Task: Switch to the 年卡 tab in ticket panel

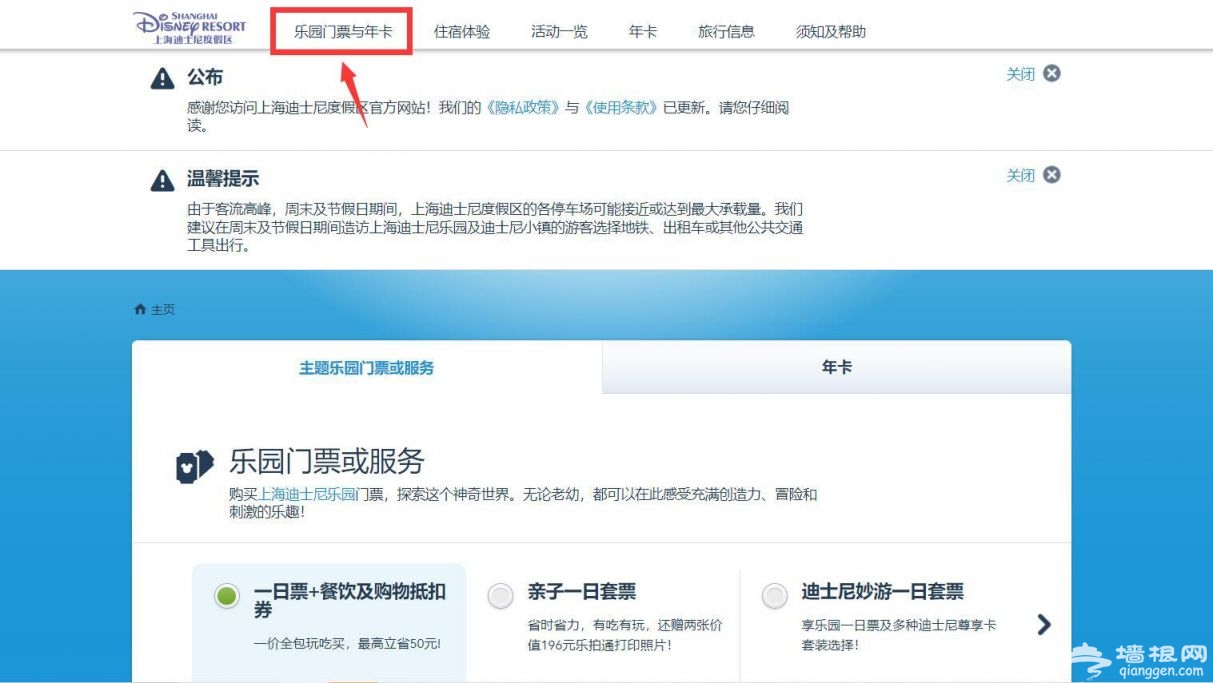Action: [836, 368]
